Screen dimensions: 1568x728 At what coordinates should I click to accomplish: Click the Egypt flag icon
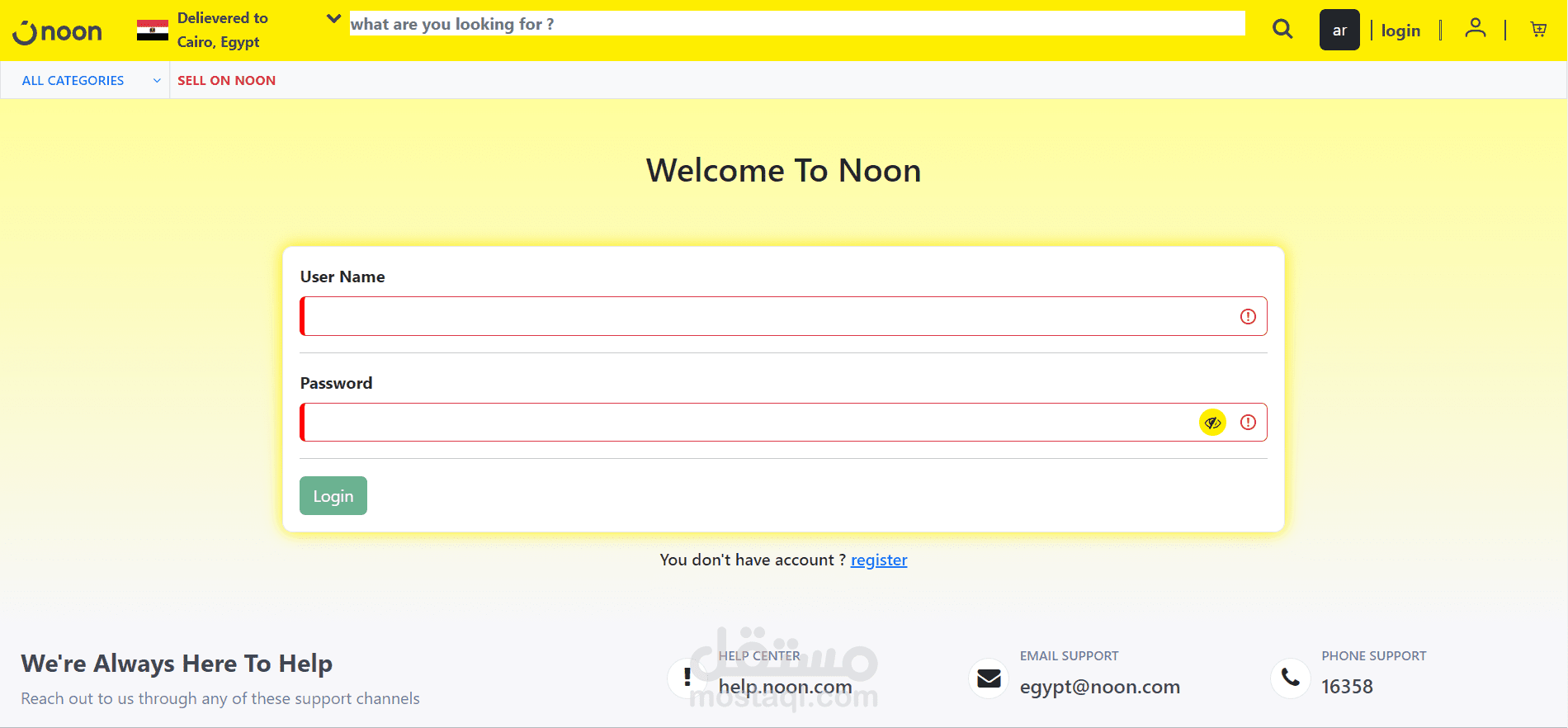click(x=153, y=31)
